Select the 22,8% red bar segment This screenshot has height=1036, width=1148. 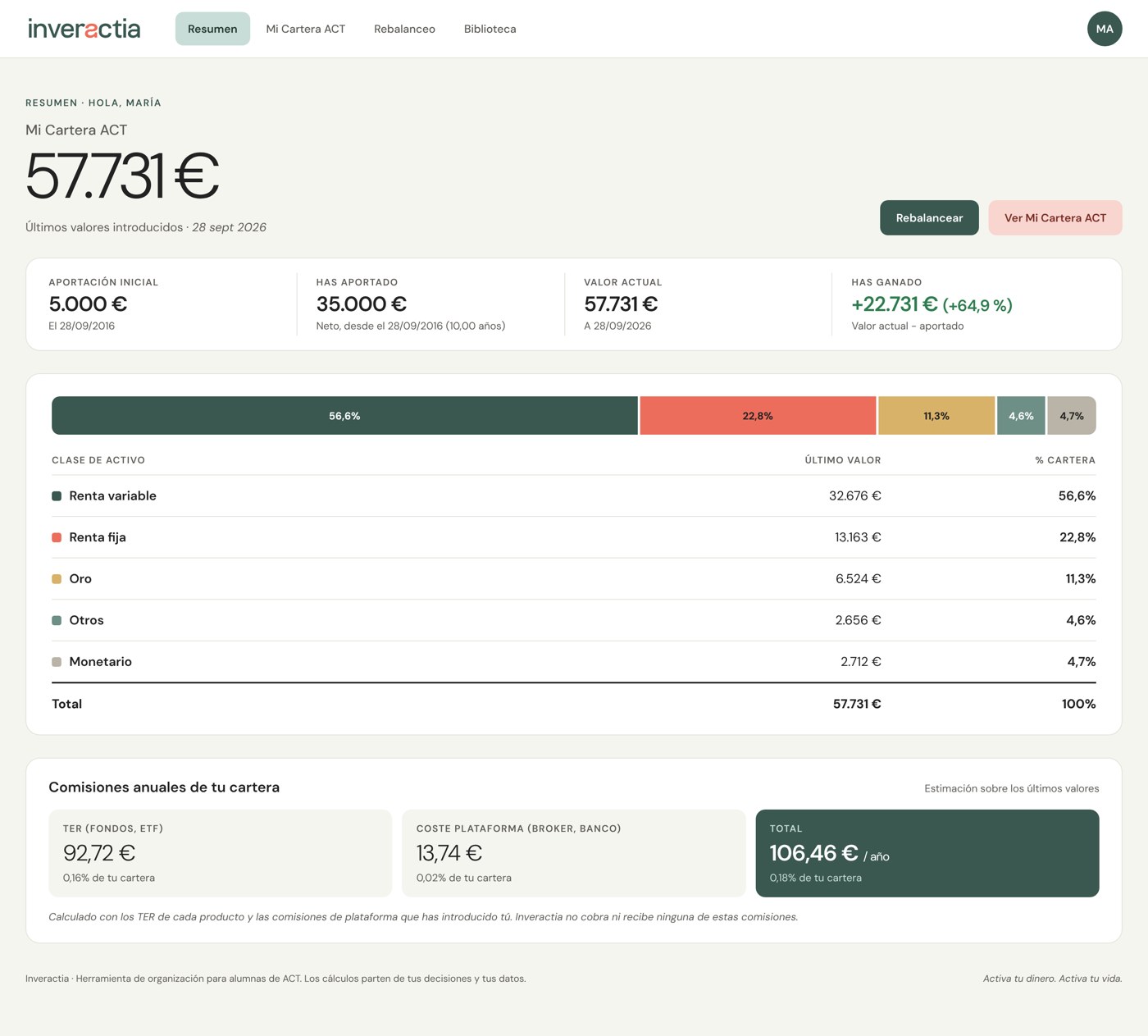coord(758,416)
